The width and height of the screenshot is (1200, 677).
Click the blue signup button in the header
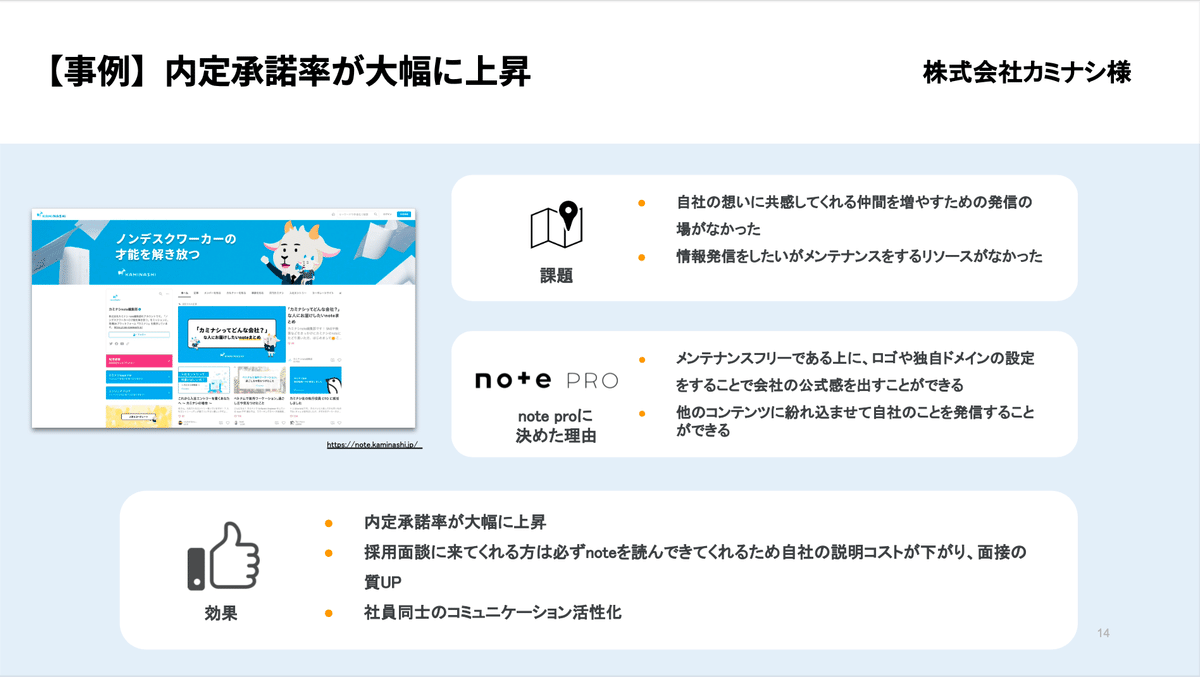[404, 214]
